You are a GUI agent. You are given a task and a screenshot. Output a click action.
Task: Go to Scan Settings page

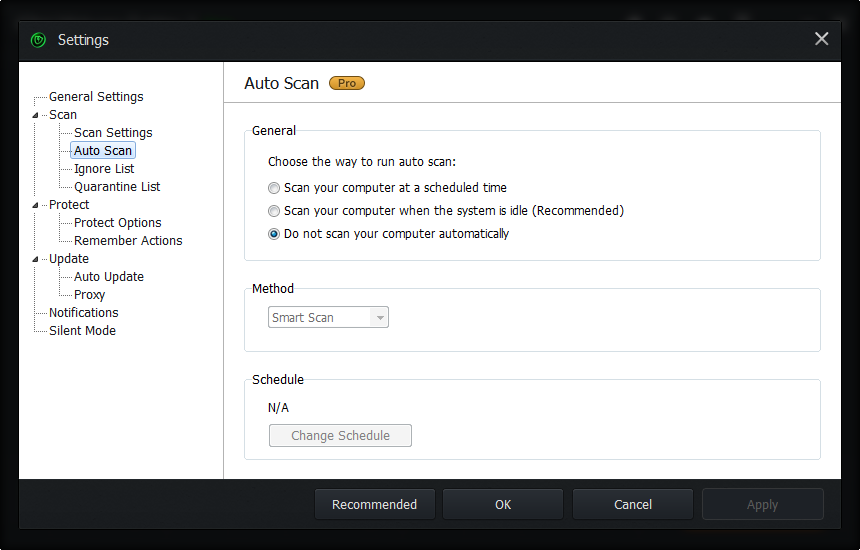[113, 133]
